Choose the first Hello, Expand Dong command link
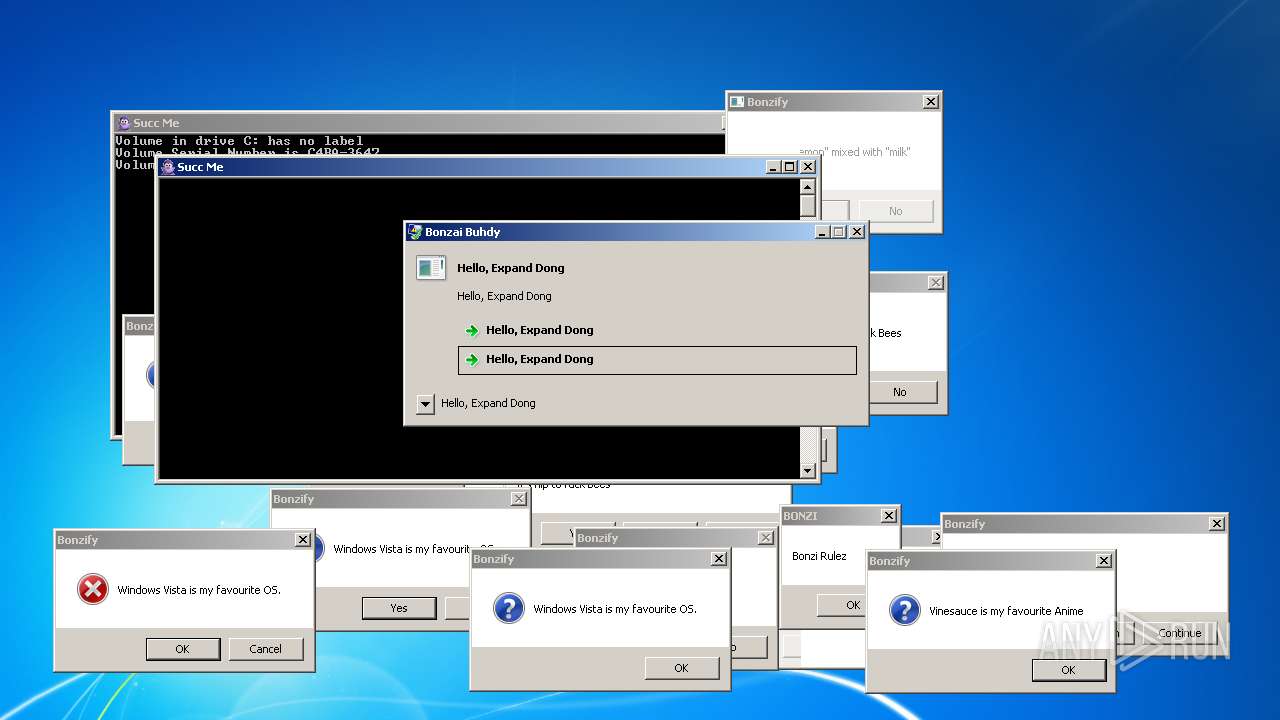 (657, 330)
